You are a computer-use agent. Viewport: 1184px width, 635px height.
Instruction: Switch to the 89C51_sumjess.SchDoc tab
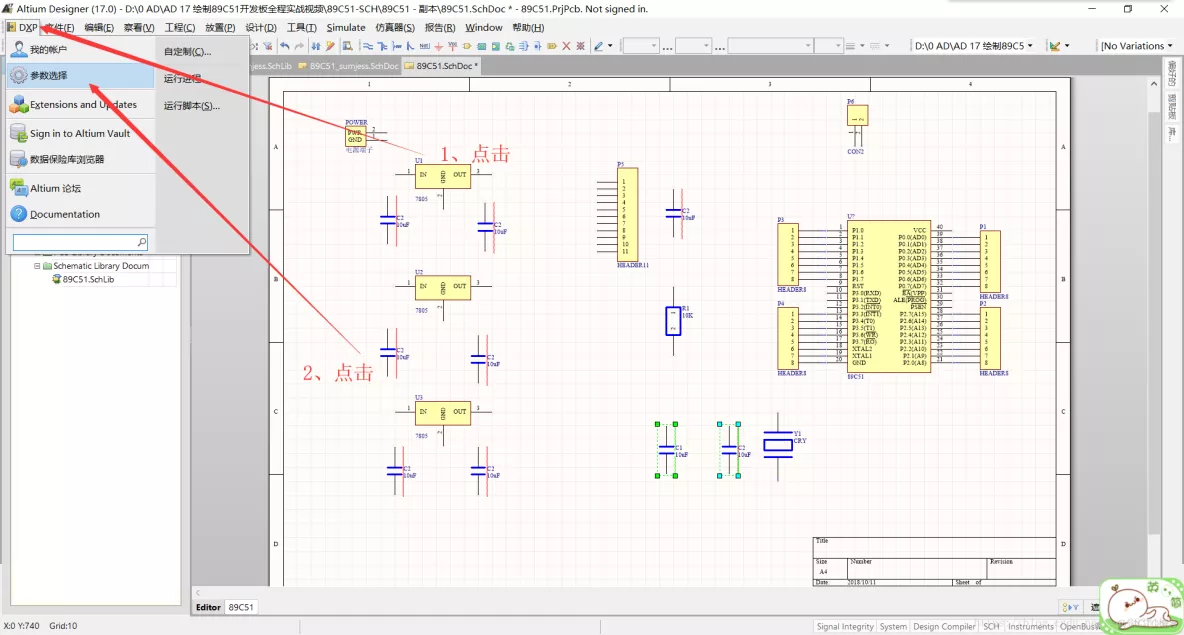coord(348,66)
